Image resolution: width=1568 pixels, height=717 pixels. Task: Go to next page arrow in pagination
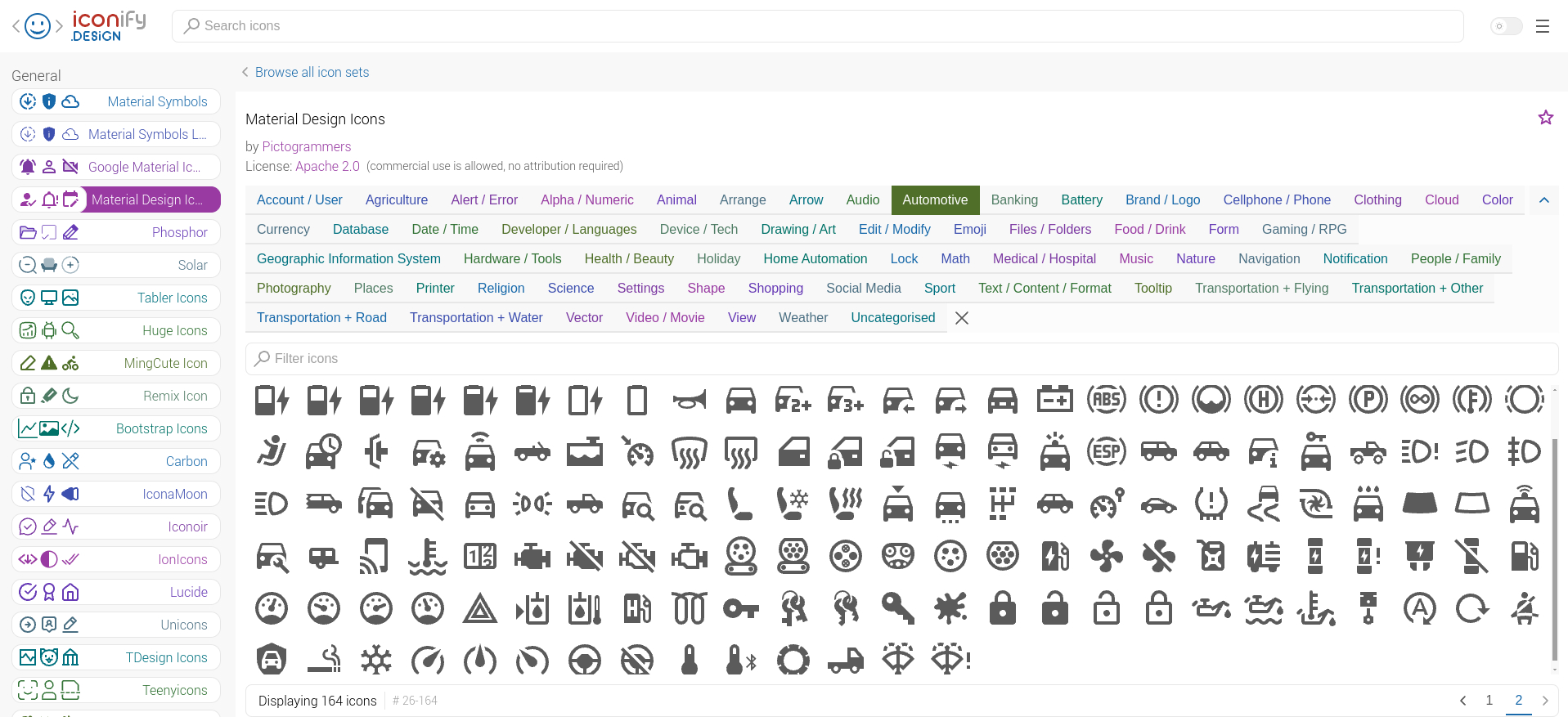[1545, 701]
